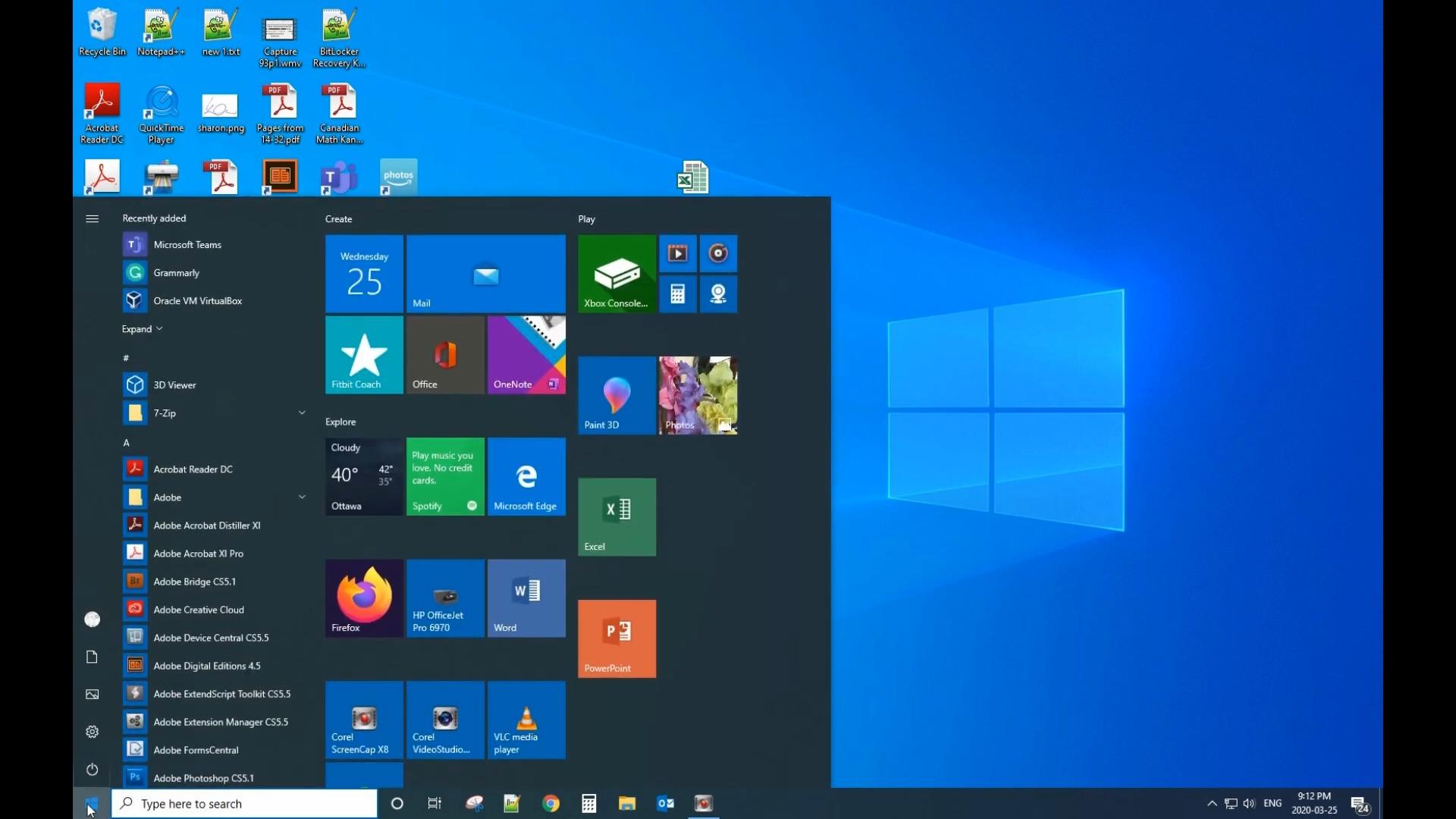Open Acrobat Reader DC in app list
The width and height of the screenshot is (1456, 819).
[215, 469]
